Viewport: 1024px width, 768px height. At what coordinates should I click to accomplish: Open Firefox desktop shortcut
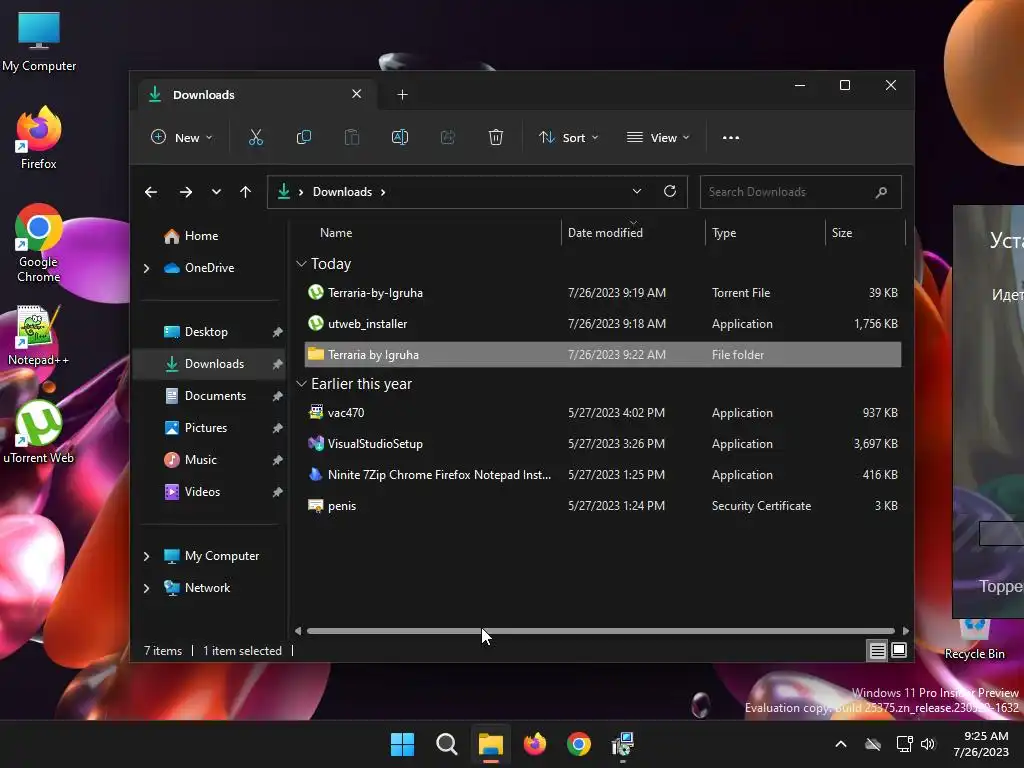point(39,138)
